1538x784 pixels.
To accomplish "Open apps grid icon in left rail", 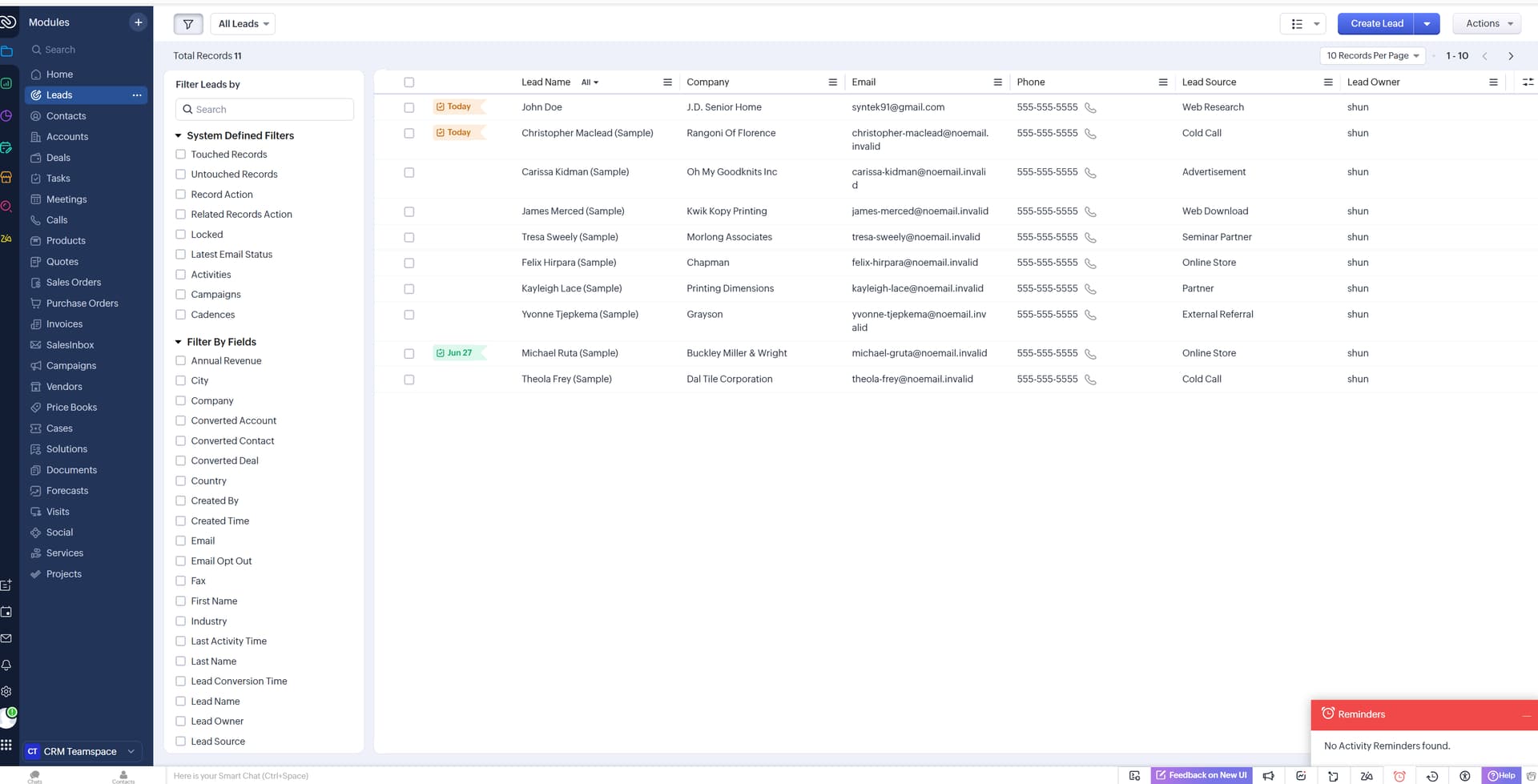I will (6, 745).
